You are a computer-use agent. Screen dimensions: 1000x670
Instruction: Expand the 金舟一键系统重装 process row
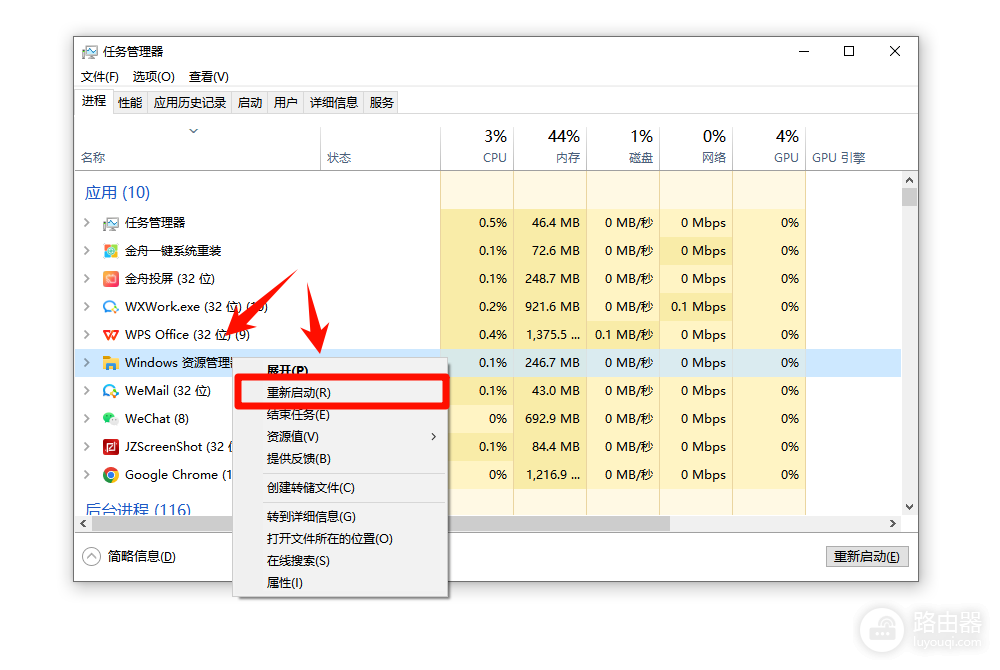pyautogui.click(x=87, y=251)
